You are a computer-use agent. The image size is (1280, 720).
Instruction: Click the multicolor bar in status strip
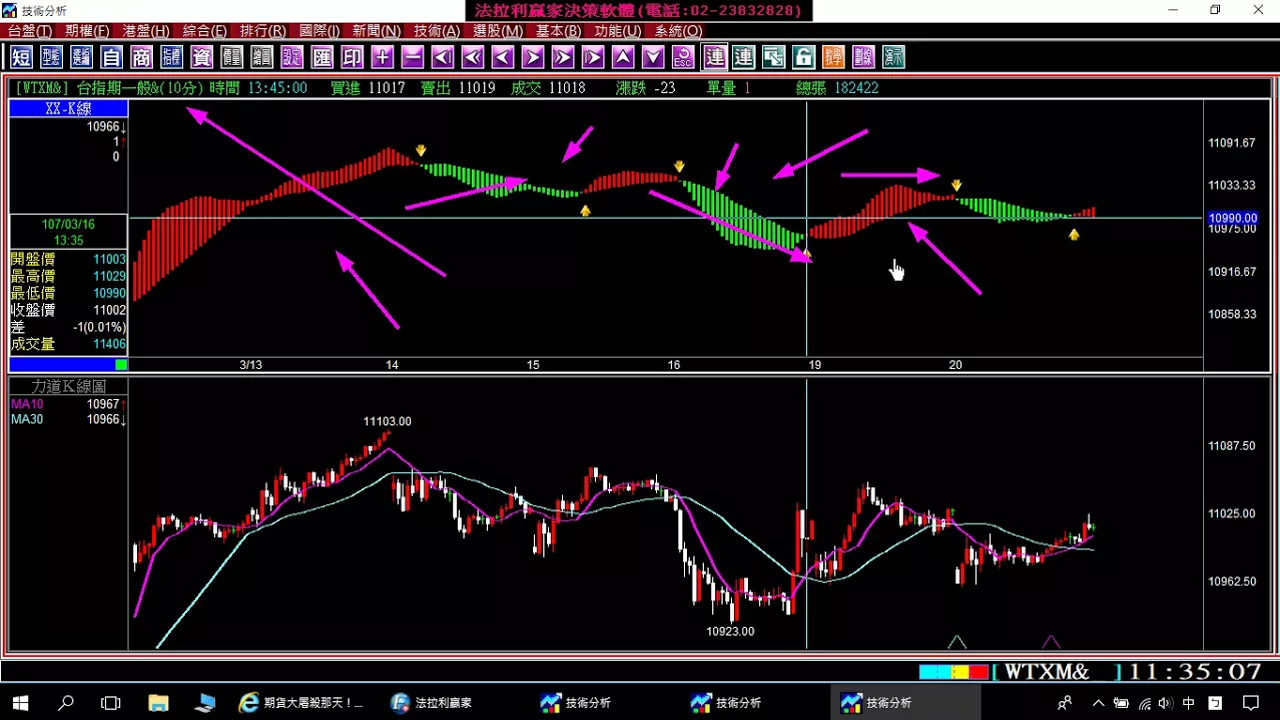coord(953,672)
